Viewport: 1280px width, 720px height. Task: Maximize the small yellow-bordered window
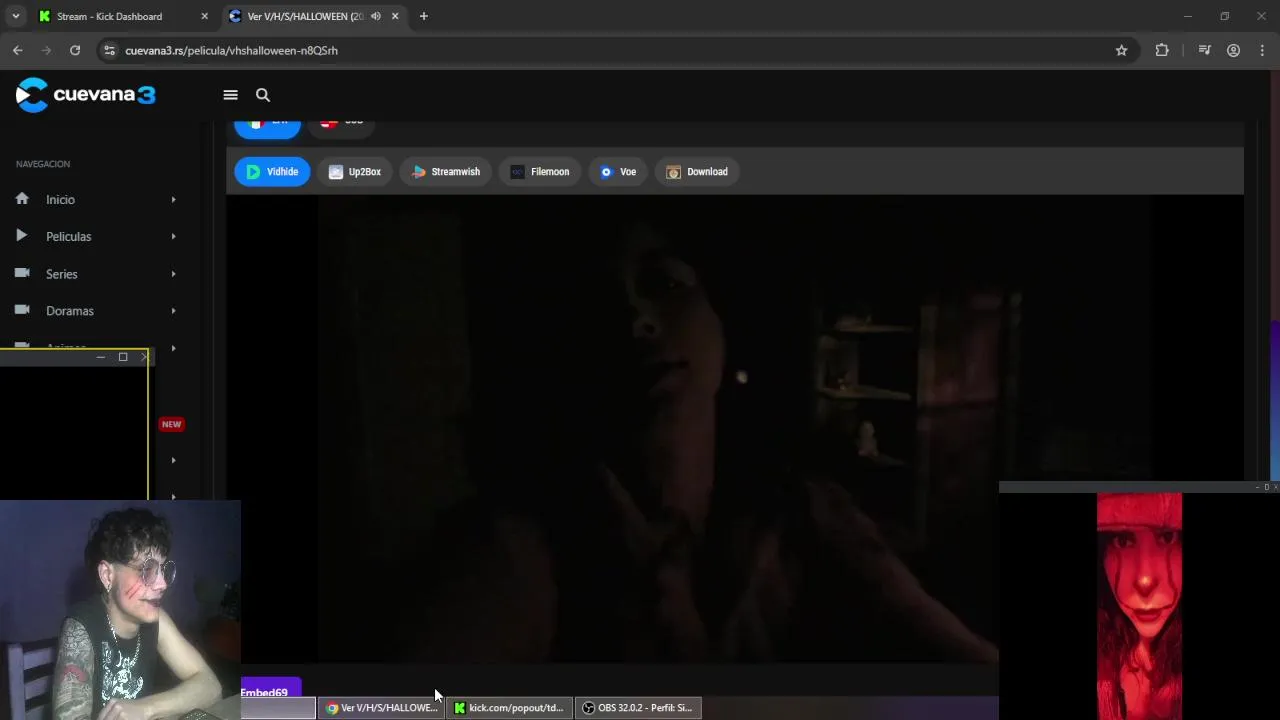click(123, 357)
